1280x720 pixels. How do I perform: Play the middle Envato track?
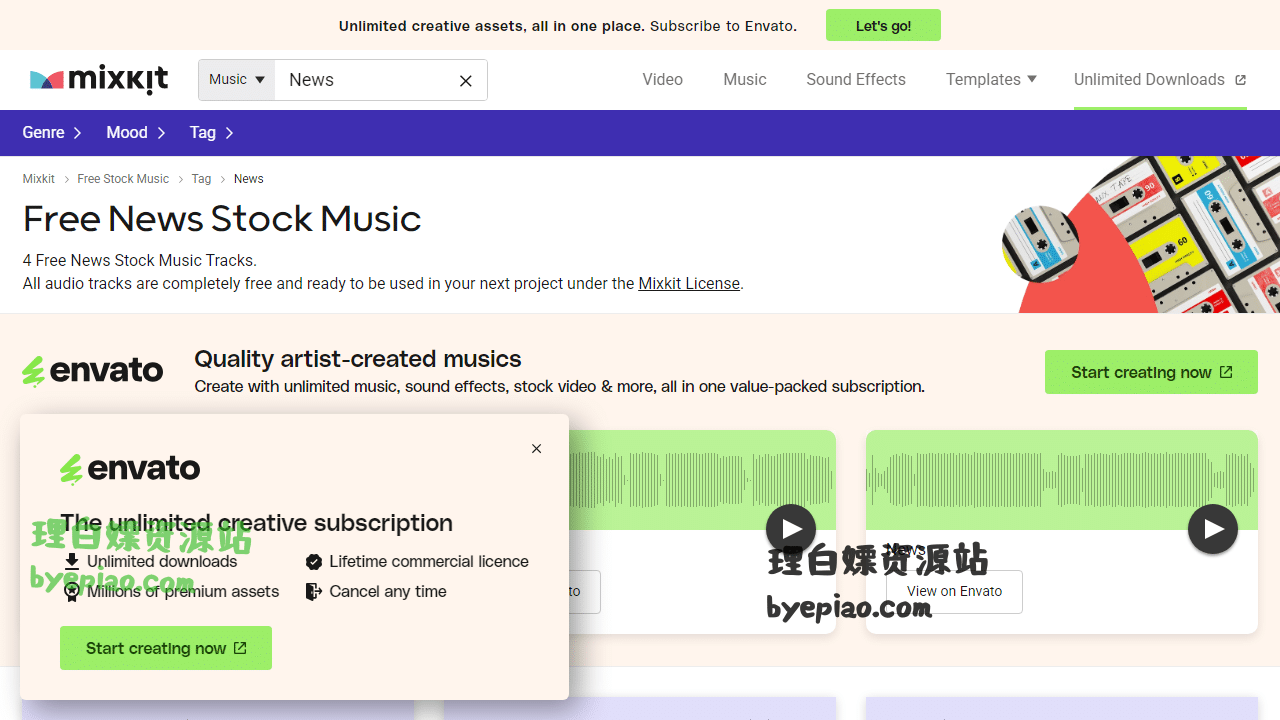791,529
